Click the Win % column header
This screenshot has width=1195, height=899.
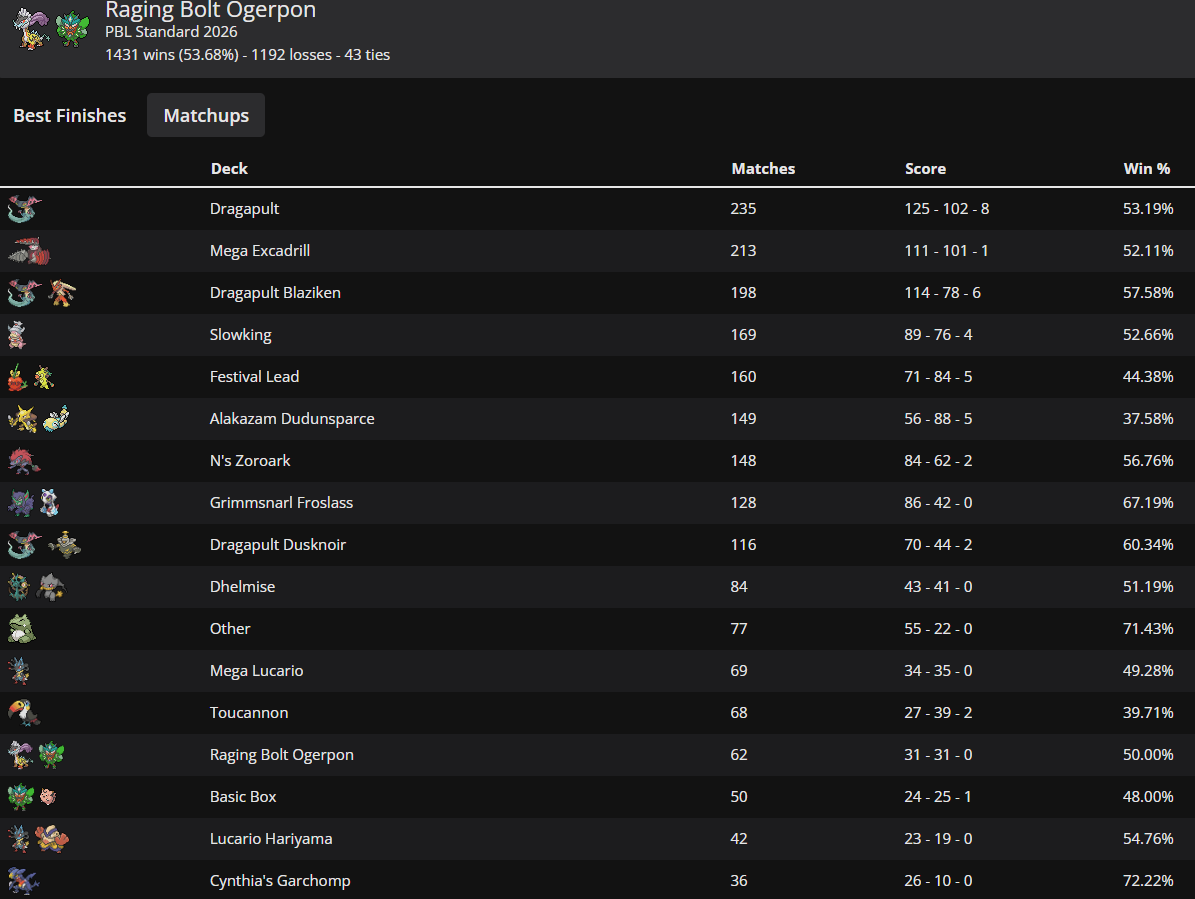click(1146, 168)
